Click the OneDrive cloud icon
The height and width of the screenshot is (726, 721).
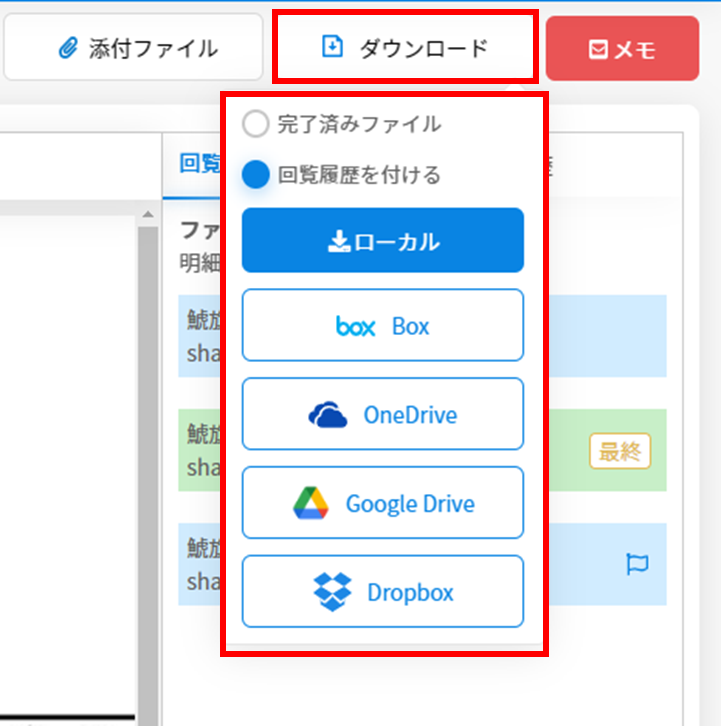point(328,414)
